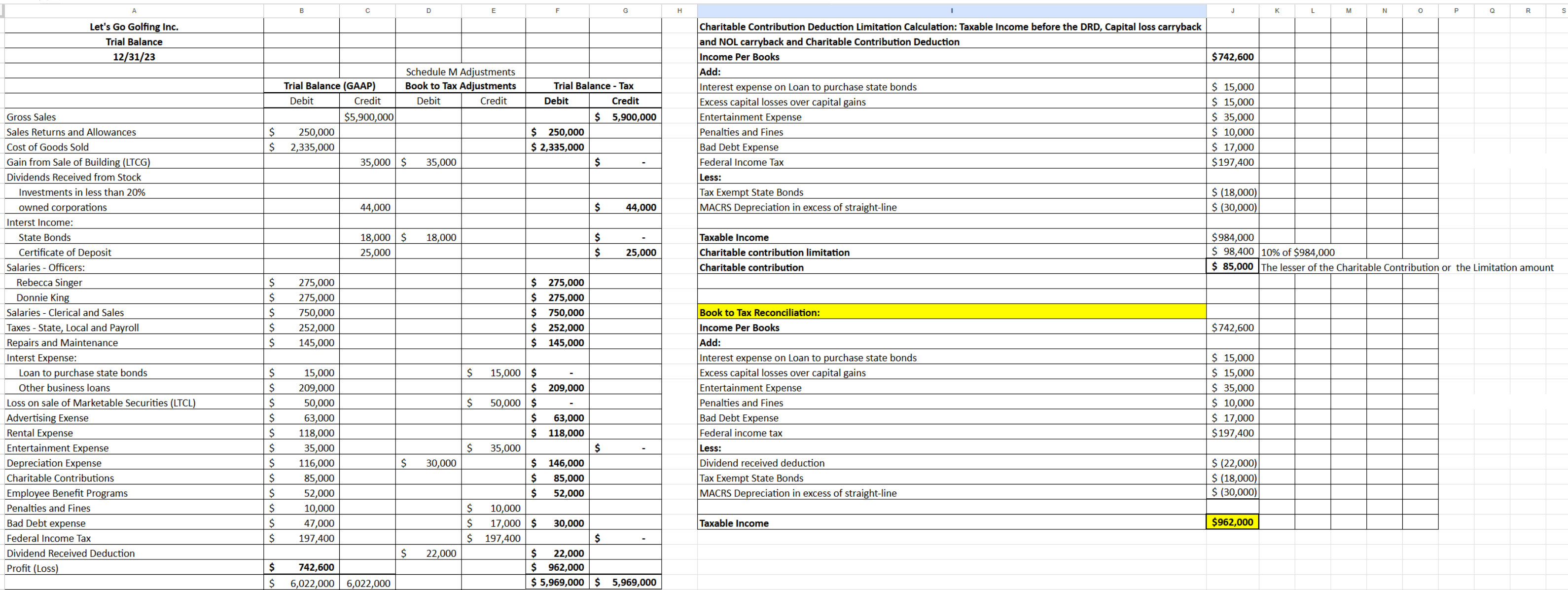Select Trial Balance (GAAP) heading cell
The height and width of the screenshot is (590, 1568).
[329, 86]
